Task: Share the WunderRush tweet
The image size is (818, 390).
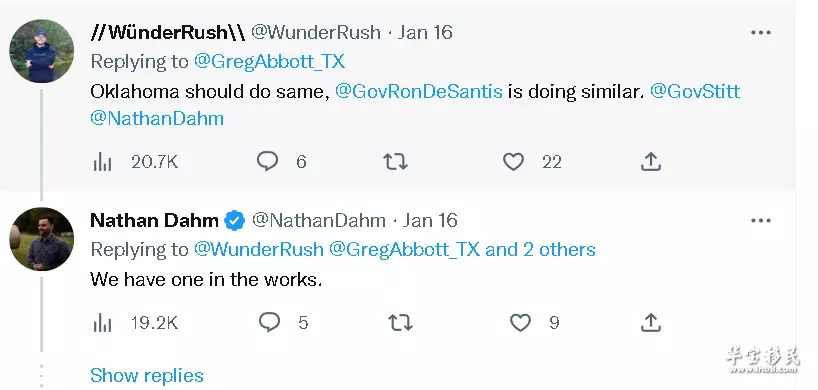Action: [x=651, y=162]
